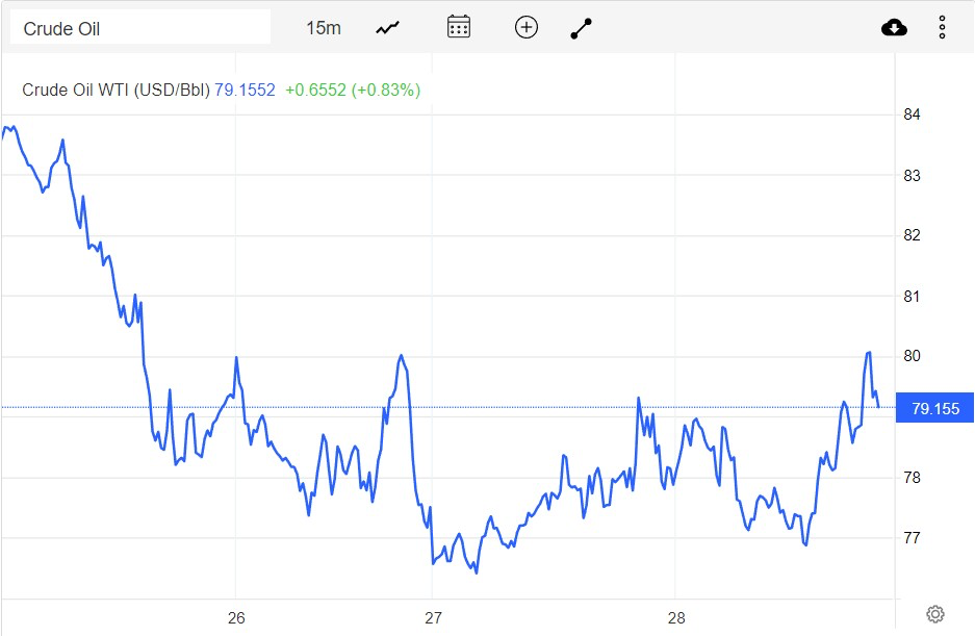Click the 77 price axis label
This screenshot has width=977, height=637.
[912, 538]
